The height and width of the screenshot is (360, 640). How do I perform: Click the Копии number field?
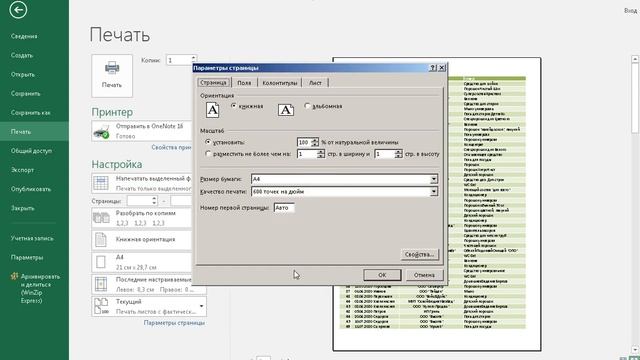coord(178,60)
